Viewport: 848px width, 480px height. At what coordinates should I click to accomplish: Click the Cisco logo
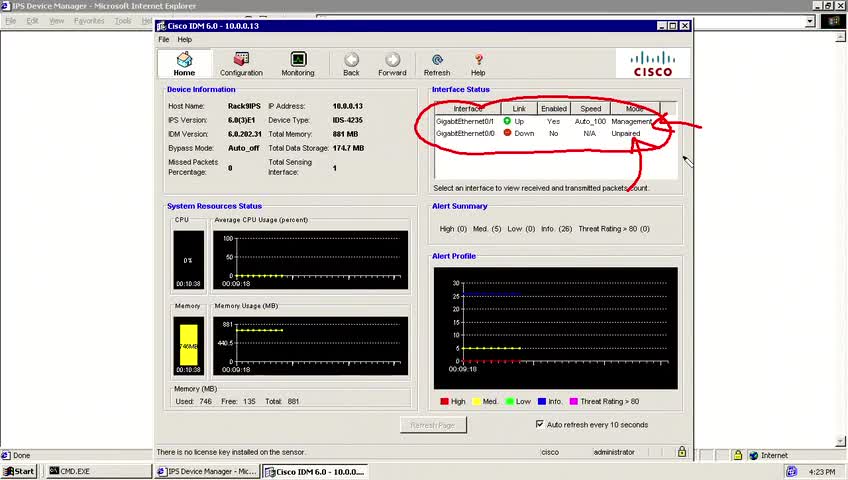653,64
